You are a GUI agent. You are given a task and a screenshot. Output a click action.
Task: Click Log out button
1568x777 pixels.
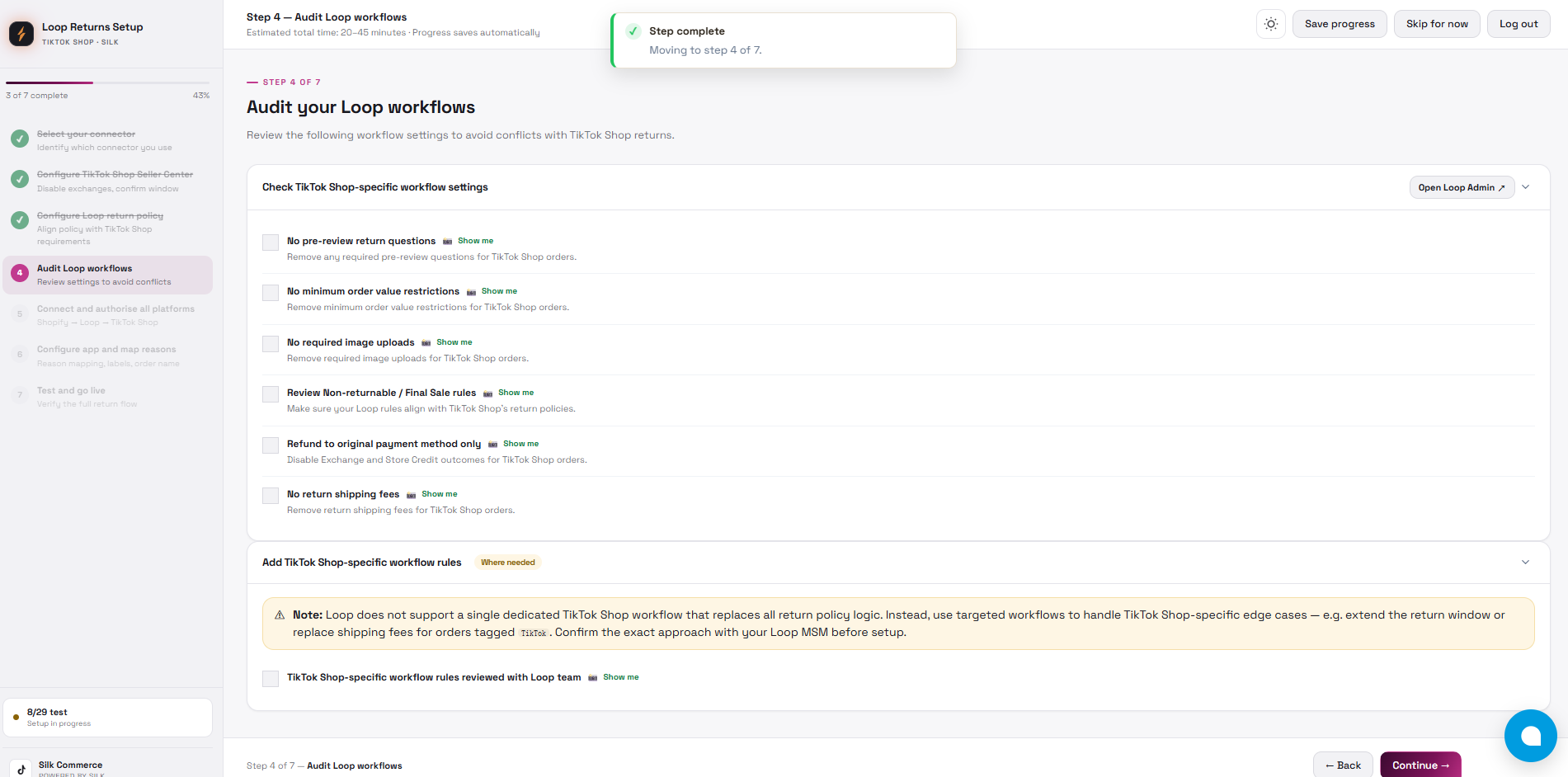point(1519,24)
